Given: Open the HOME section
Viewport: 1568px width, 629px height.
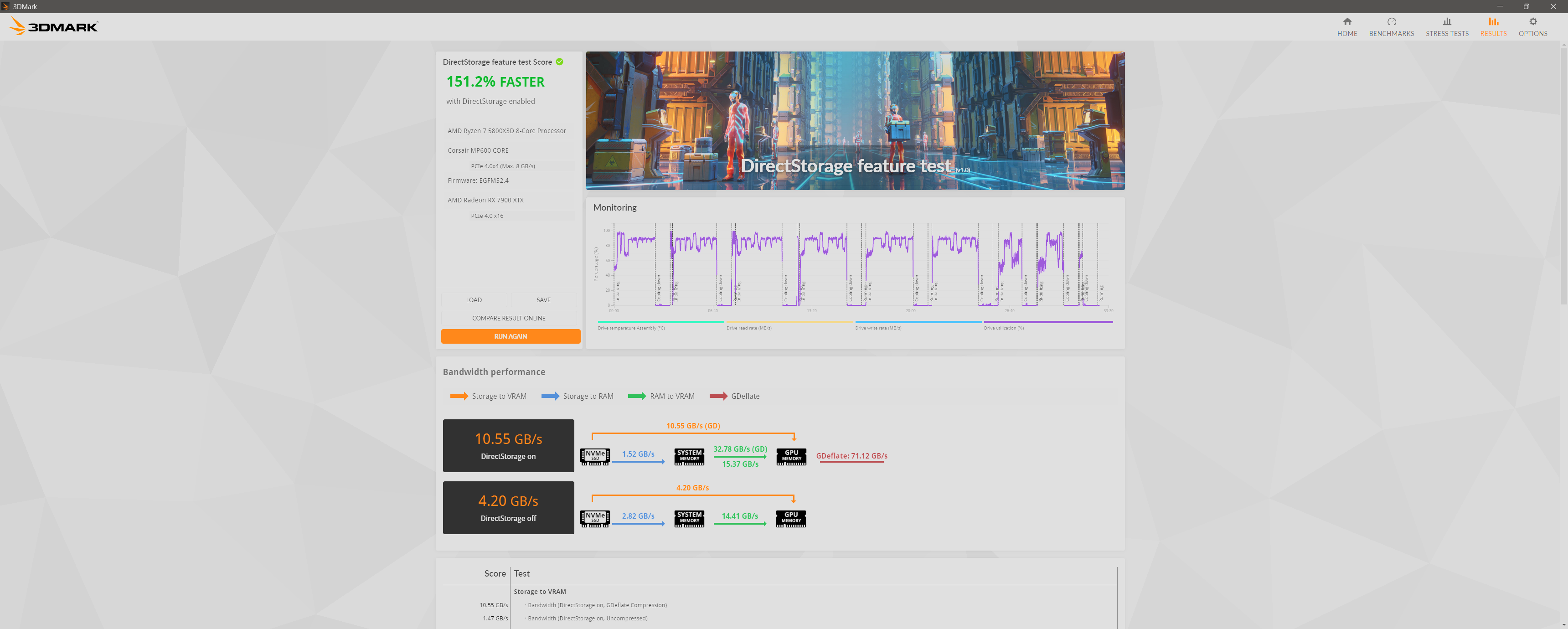Looking at the screenshot, I should pos(1346,27).
